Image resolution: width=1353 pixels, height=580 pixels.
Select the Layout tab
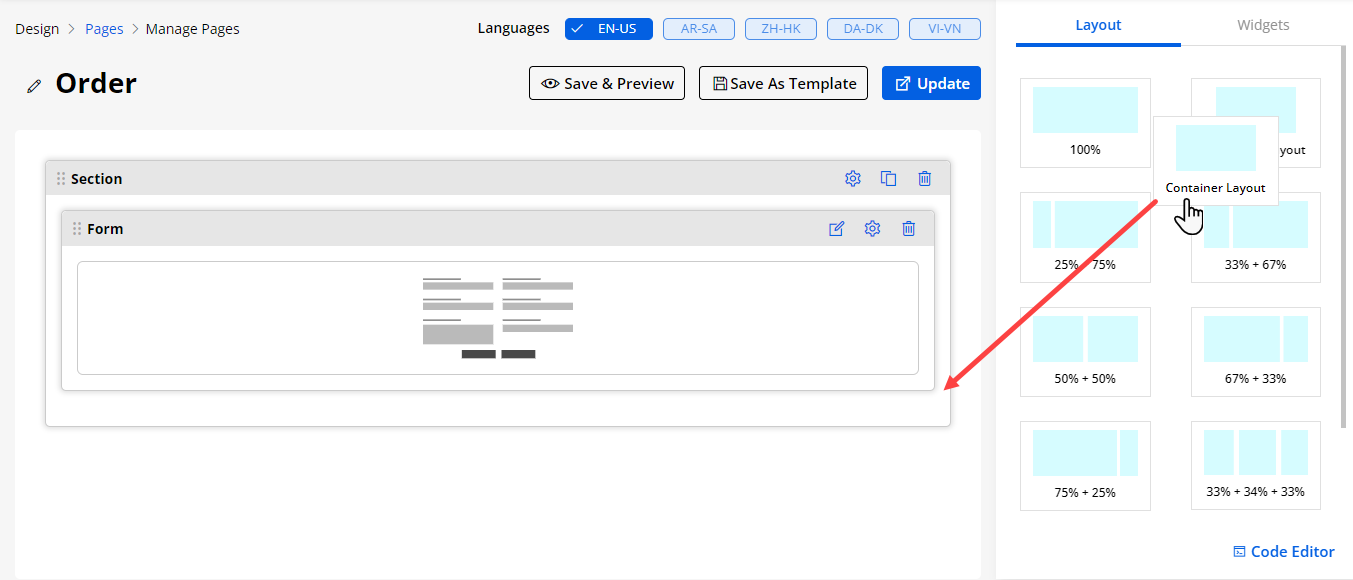click(x=1098, y=25)
